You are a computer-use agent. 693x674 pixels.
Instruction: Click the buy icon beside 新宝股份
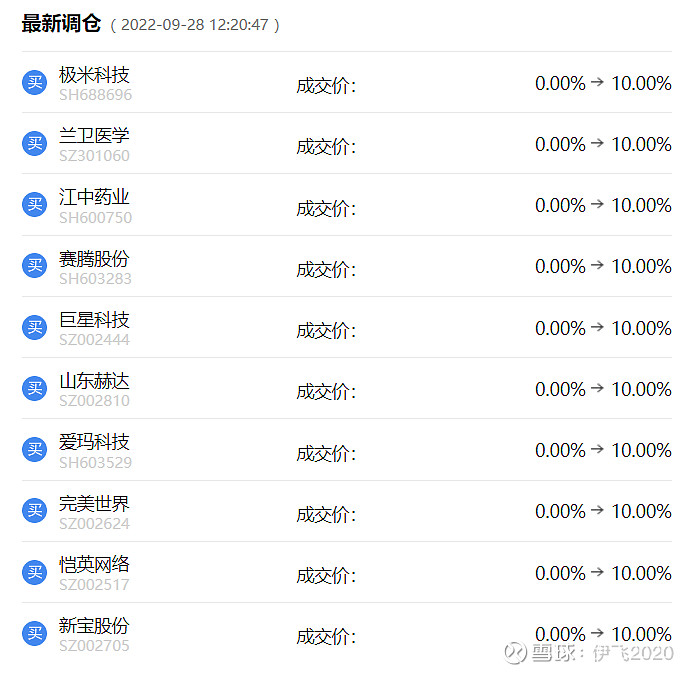(35, 634)
